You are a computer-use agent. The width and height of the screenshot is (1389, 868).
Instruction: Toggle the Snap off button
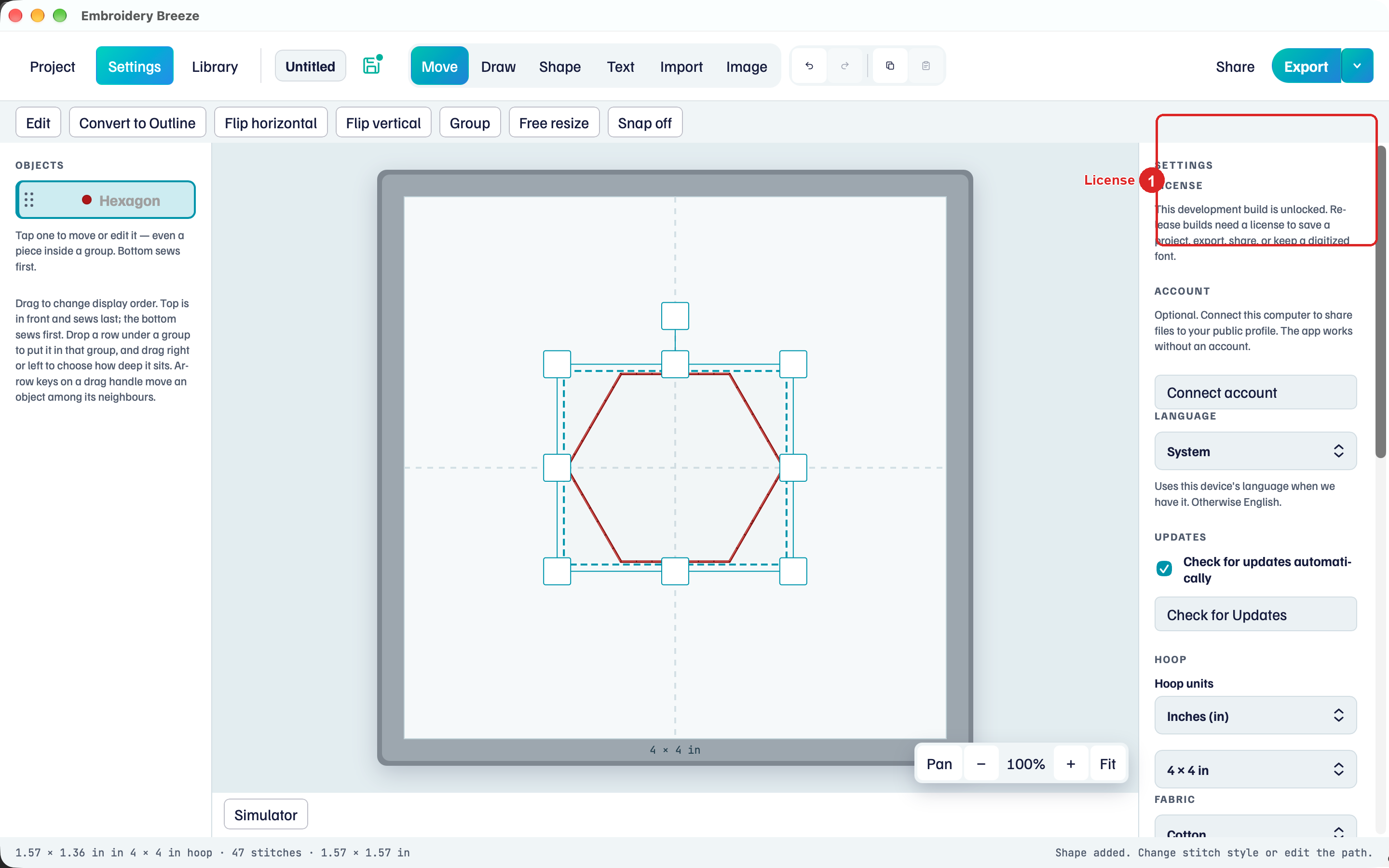[x=644, y=123]
